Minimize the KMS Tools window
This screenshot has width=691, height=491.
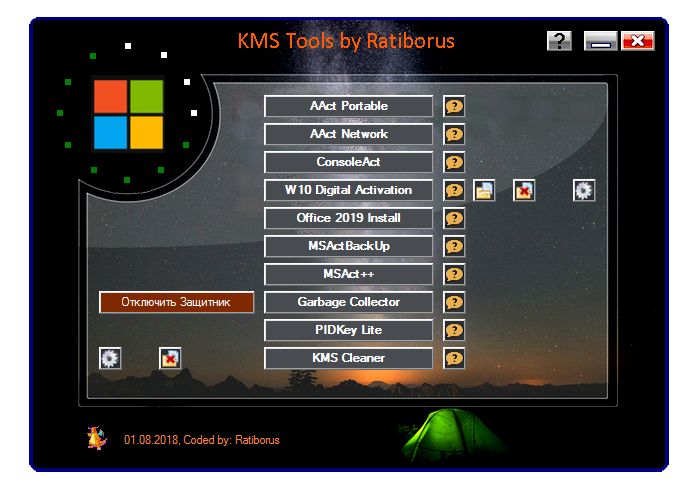click(600, 41)
